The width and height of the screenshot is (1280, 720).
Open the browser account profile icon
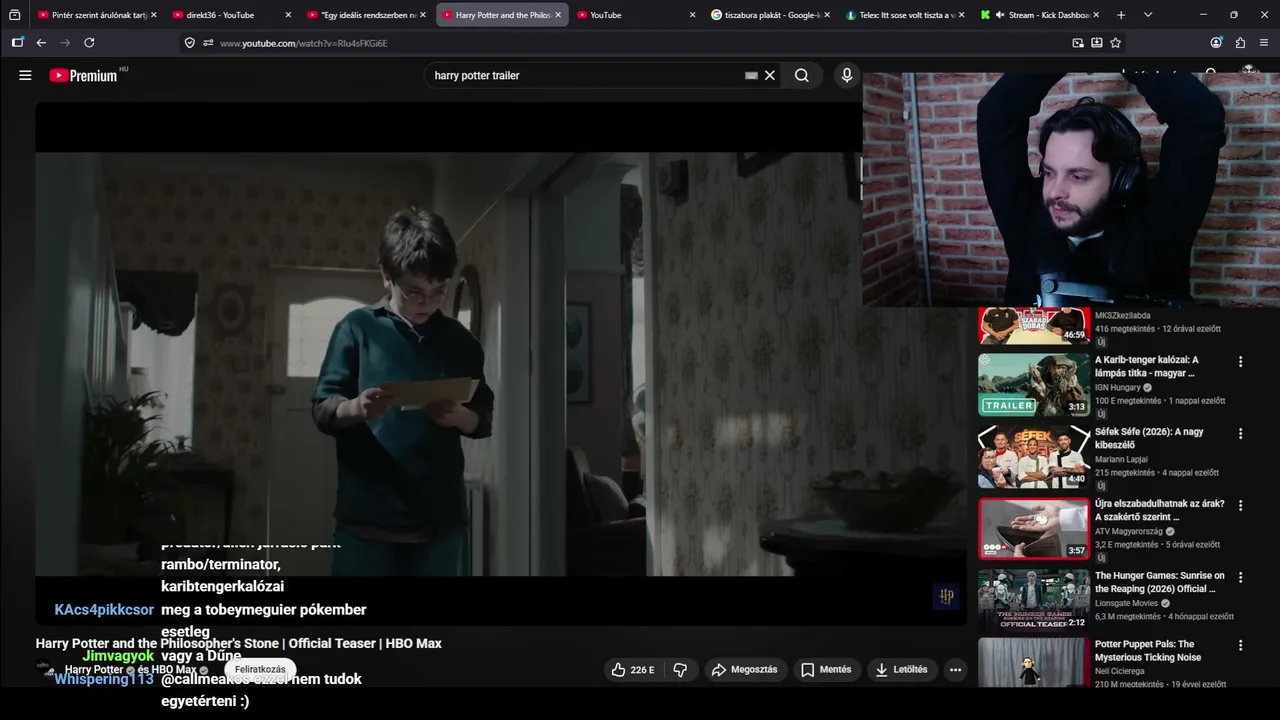point(1216,43)
